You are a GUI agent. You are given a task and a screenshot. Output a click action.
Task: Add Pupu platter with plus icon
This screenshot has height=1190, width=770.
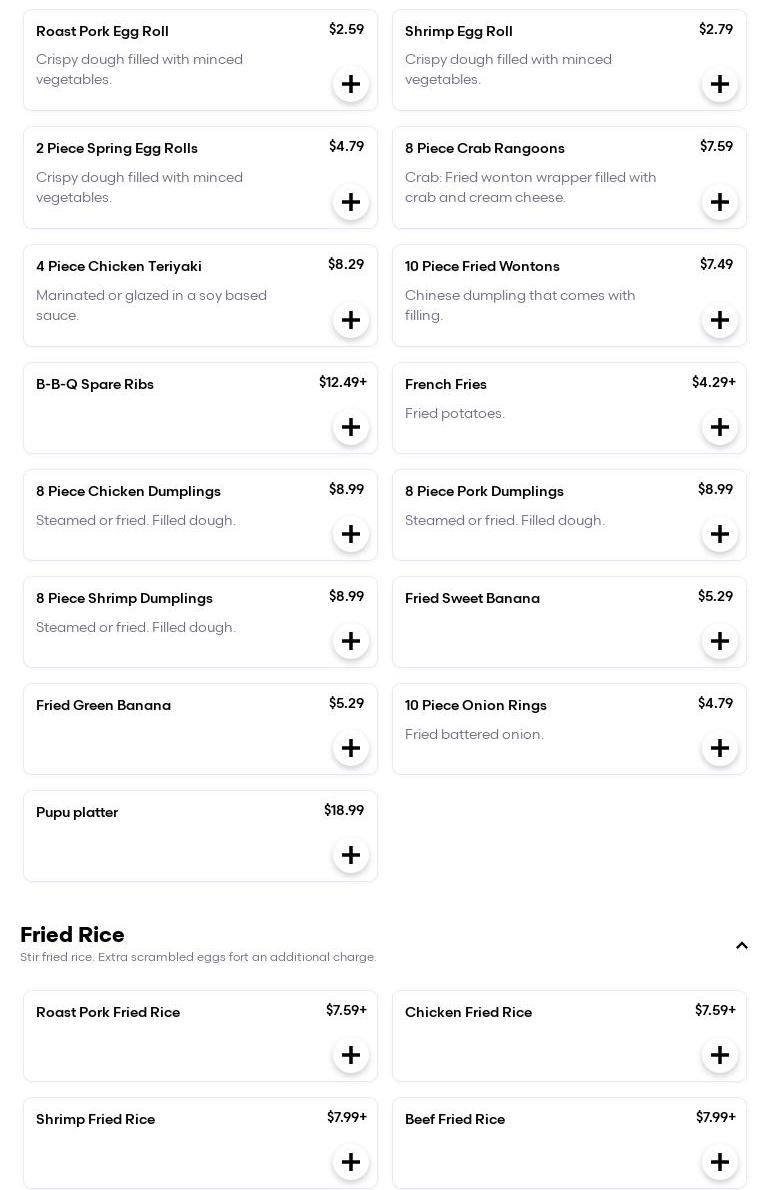351,855
